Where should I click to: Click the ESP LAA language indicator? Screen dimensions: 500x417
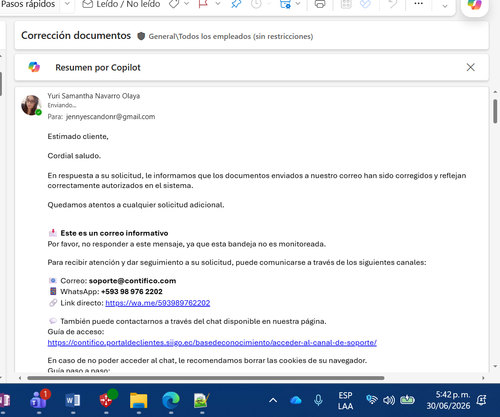(x=345, y=401)
